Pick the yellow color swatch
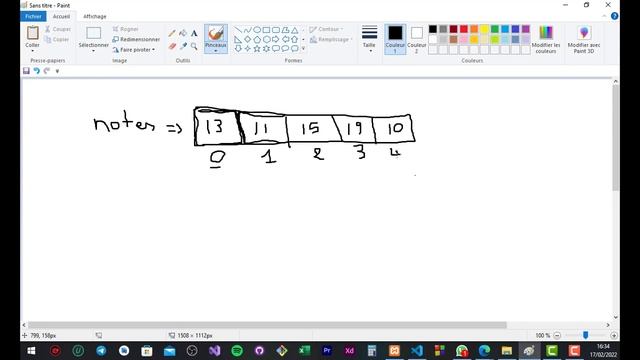The height and width of the screenshot is (360, 640). [484, 29]
